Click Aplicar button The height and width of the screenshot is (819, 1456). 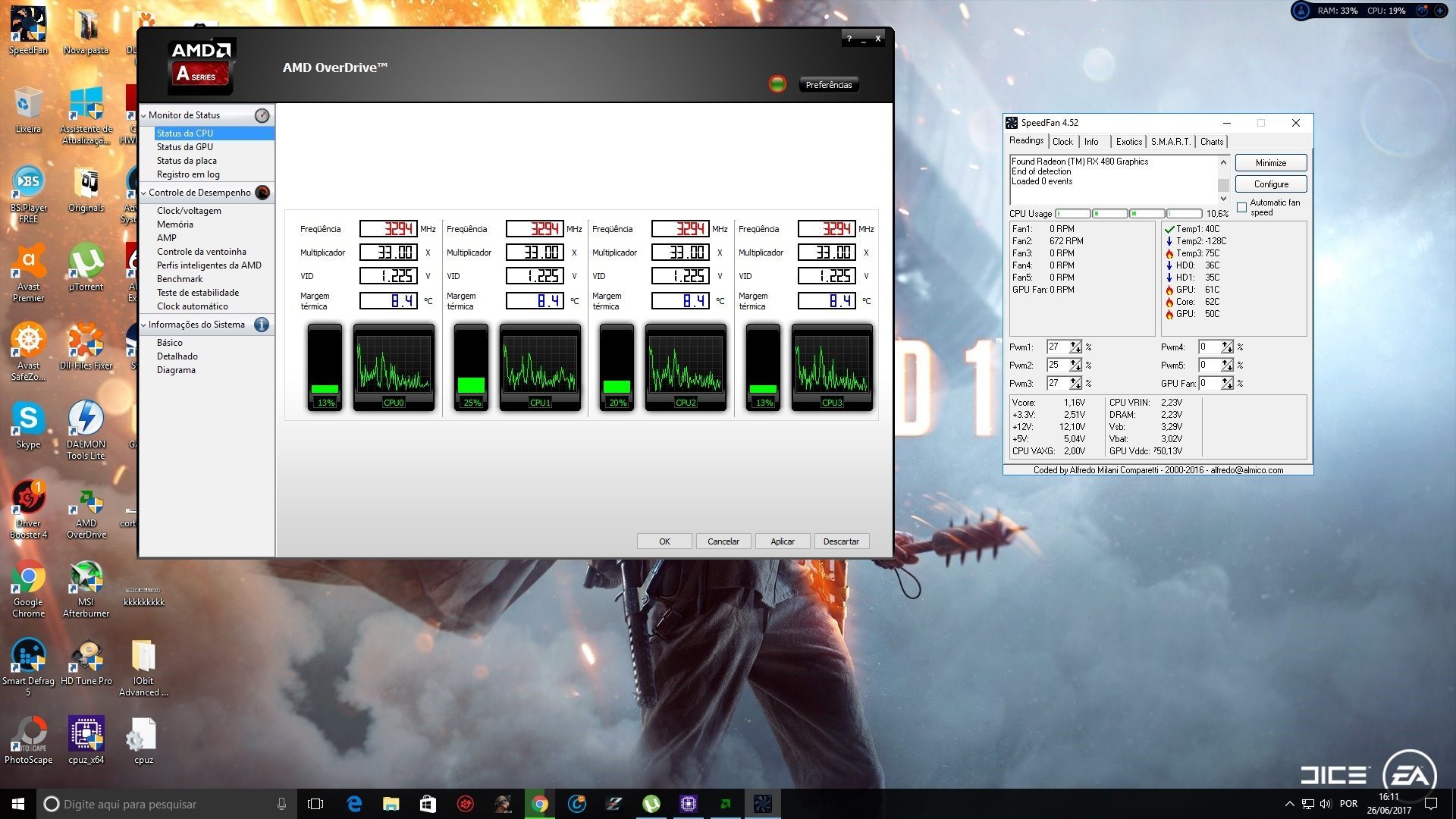783,541
